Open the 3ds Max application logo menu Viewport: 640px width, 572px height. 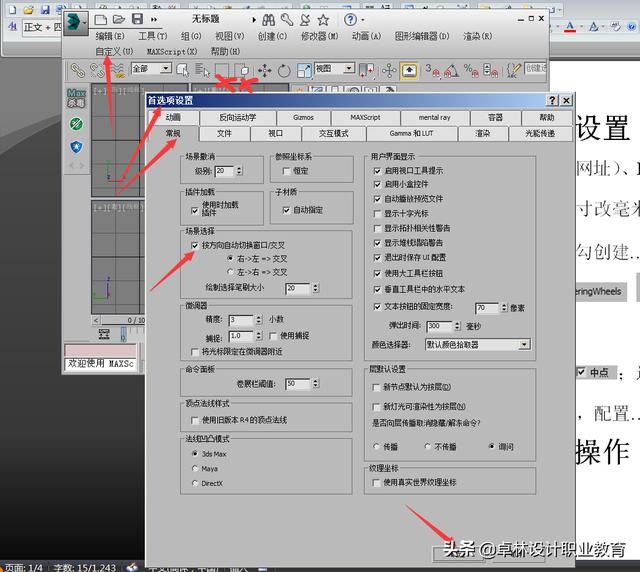point(76,22)
